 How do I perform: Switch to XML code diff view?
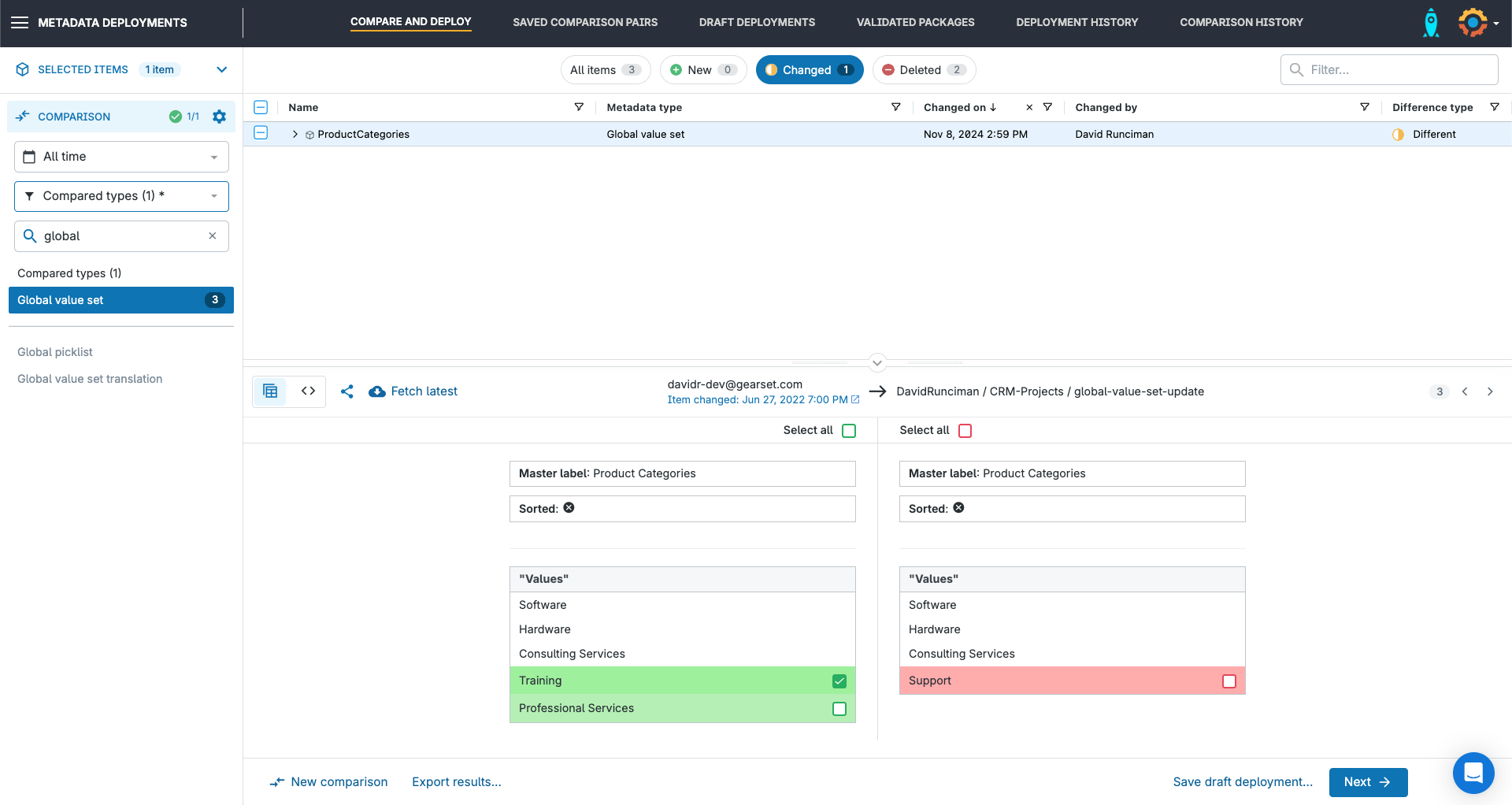pyautogui.click(x=307, y=391)
